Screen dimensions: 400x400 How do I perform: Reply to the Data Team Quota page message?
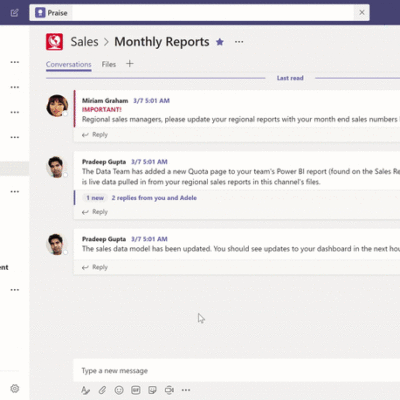tap(95, 212)
